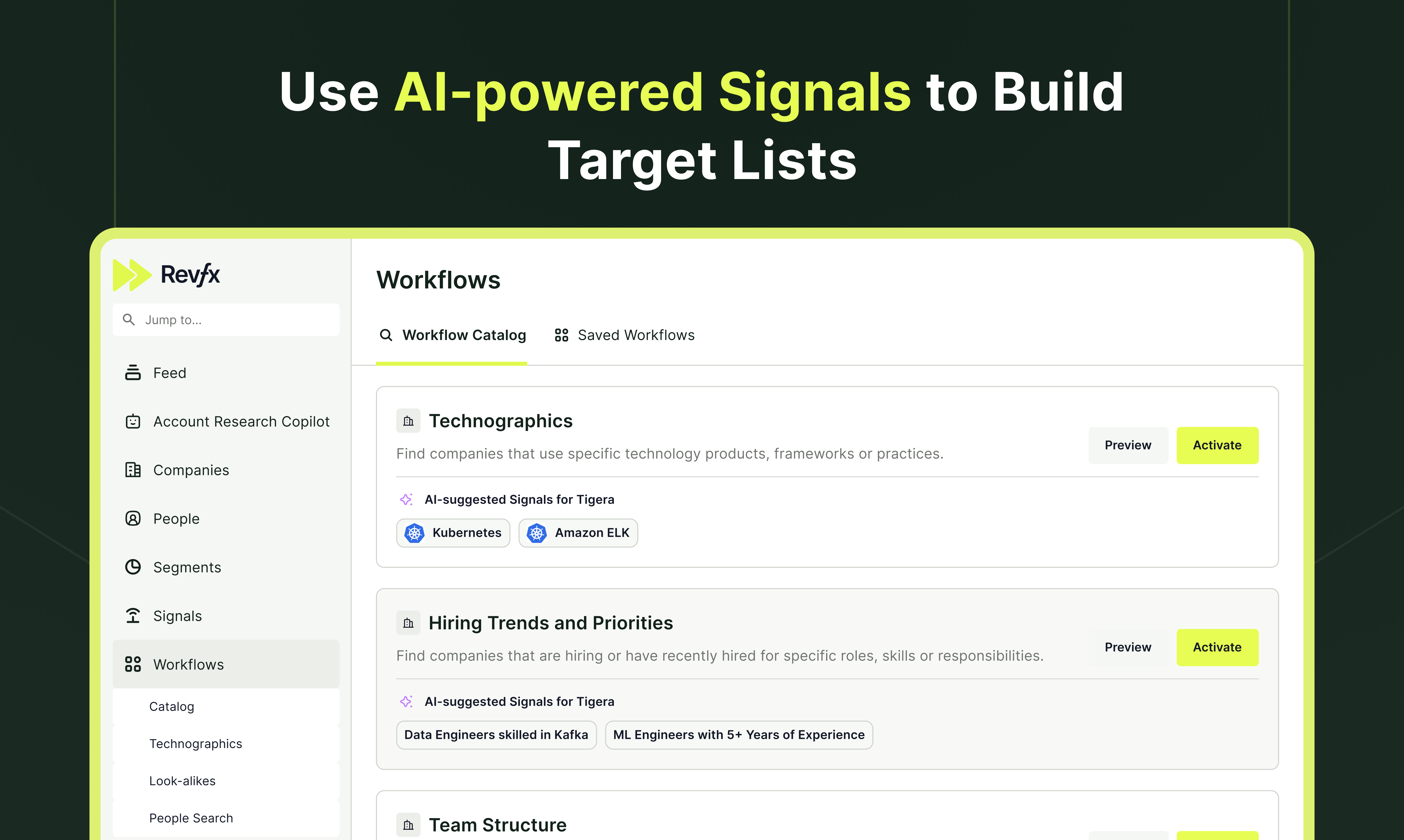
Task: Click the Team Structure card title
Action: click(498, 825)
